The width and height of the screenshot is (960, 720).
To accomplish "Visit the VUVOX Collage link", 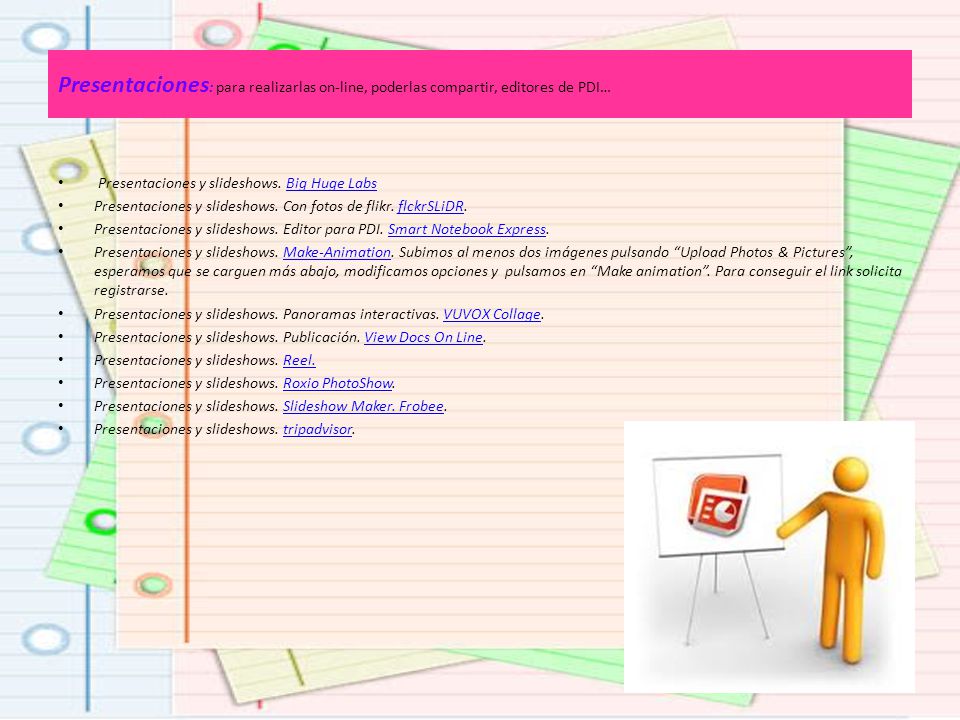I will 492,314.
